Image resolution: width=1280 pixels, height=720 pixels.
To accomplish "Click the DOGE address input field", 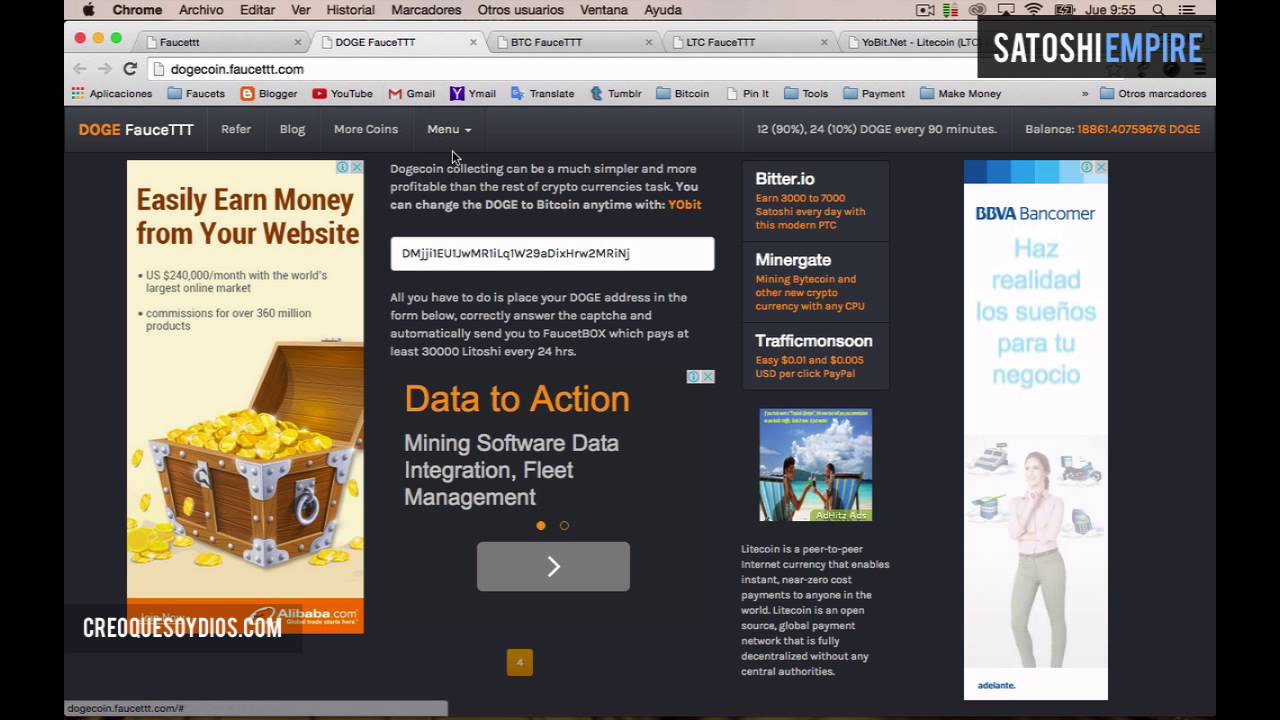I will [552, 253].
